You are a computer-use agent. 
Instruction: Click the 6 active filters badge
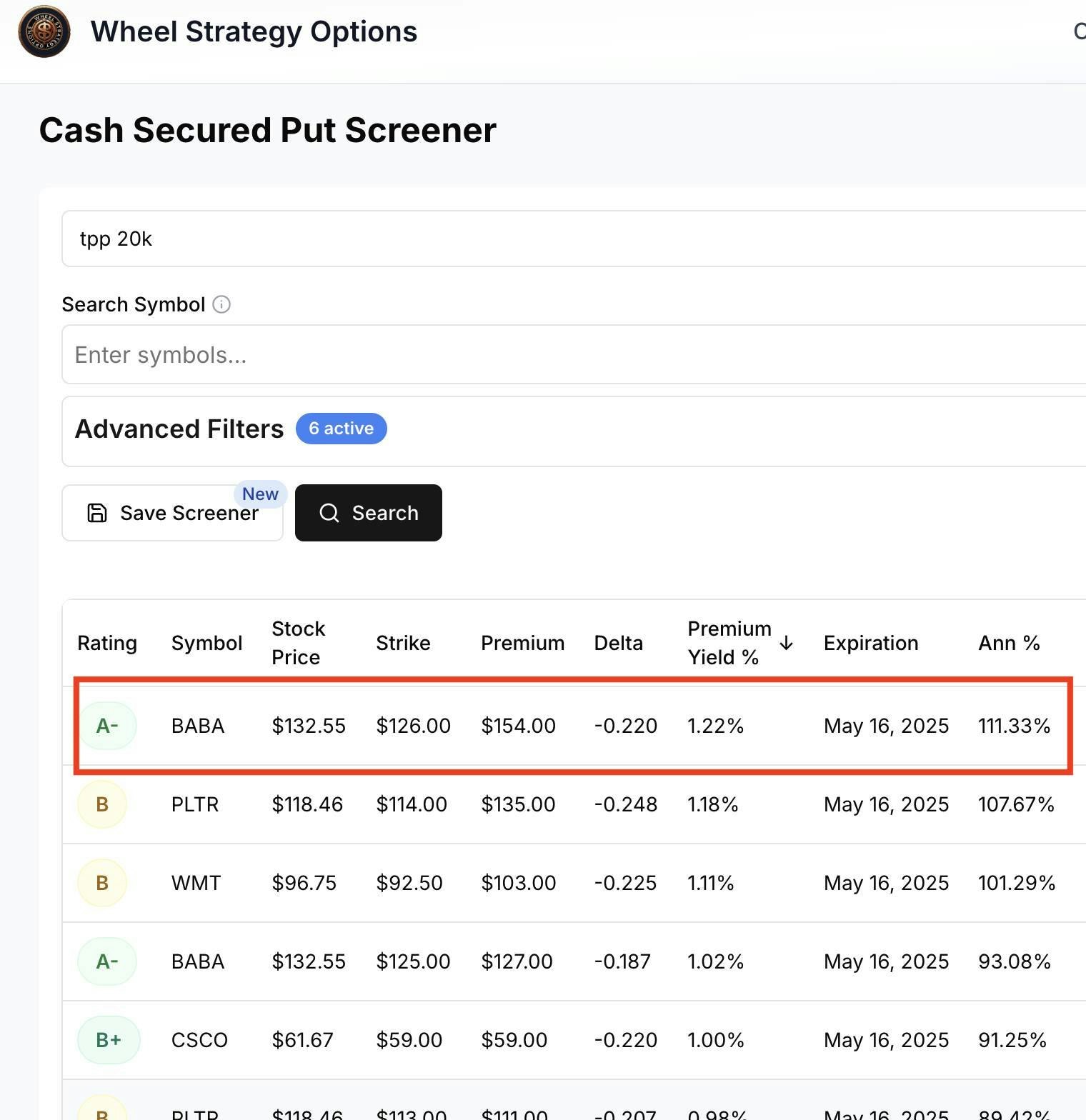341,429
